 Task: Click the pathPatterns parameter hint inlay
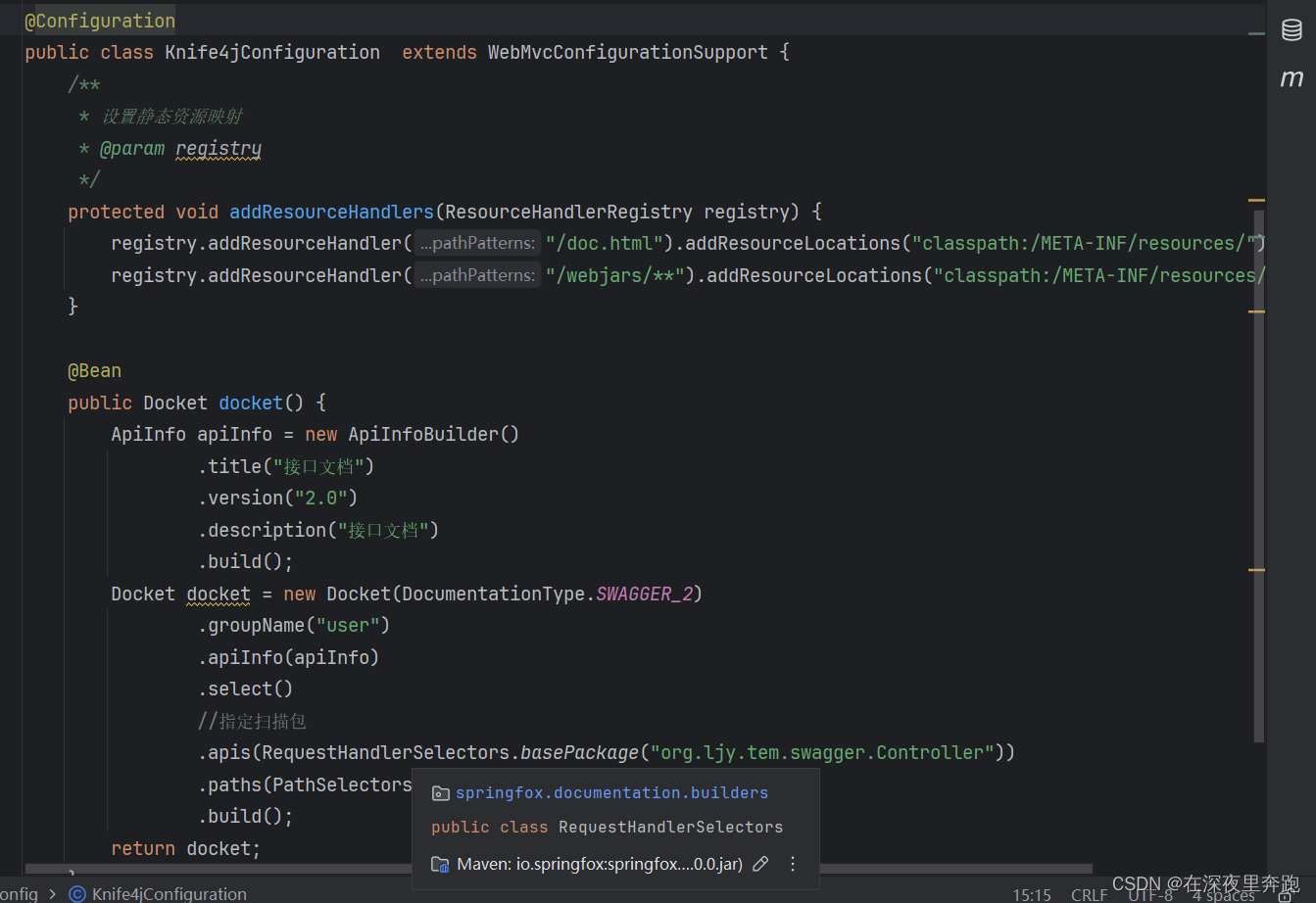pyautogui.click(x=477, y=242)
